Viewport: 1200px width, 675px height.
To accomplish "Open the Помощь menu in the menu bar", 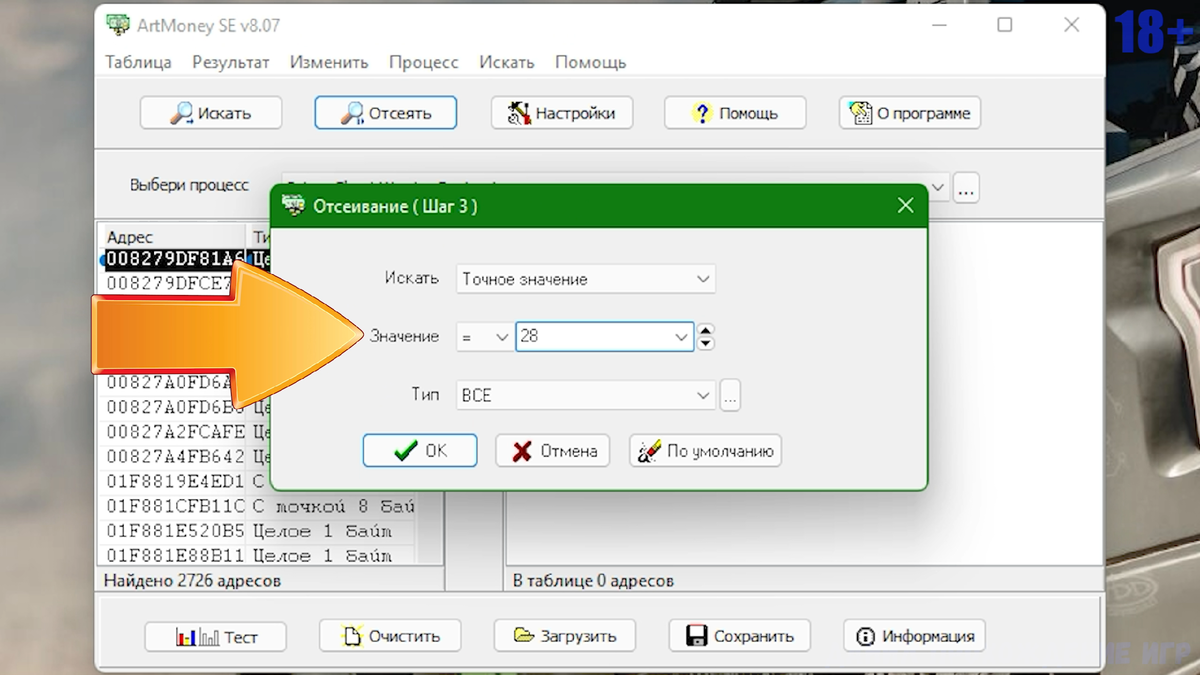I will 591,62.
